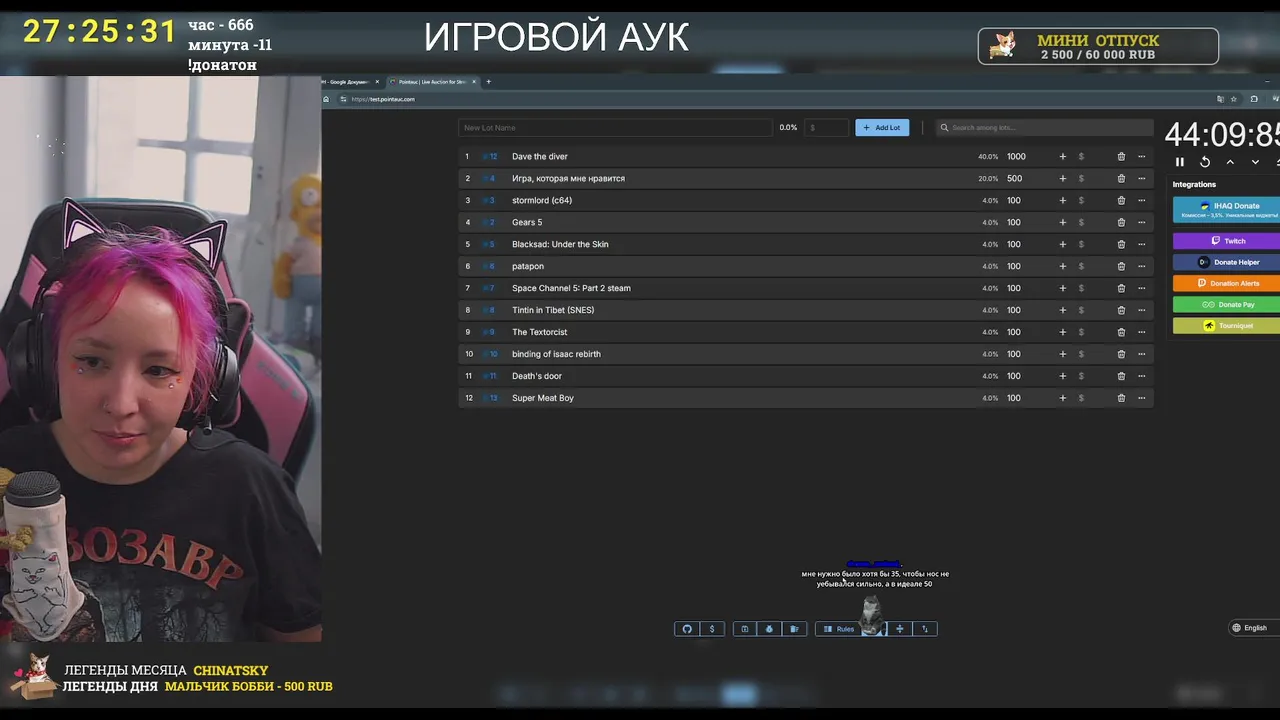Open more options for Death's door
The width and height of the screenshot is (1280, 720).
tap(1141, 377)
